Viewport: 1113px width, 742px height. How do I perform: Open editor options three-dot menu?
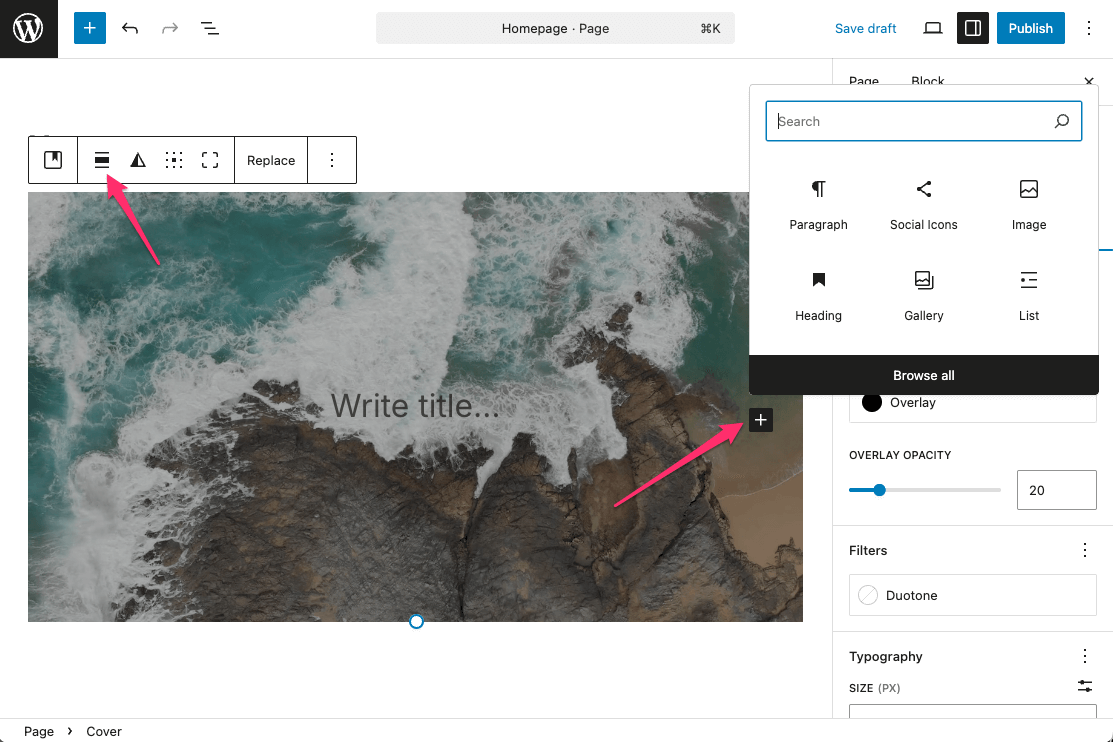pyautogui.click(x=1089, y=28)
